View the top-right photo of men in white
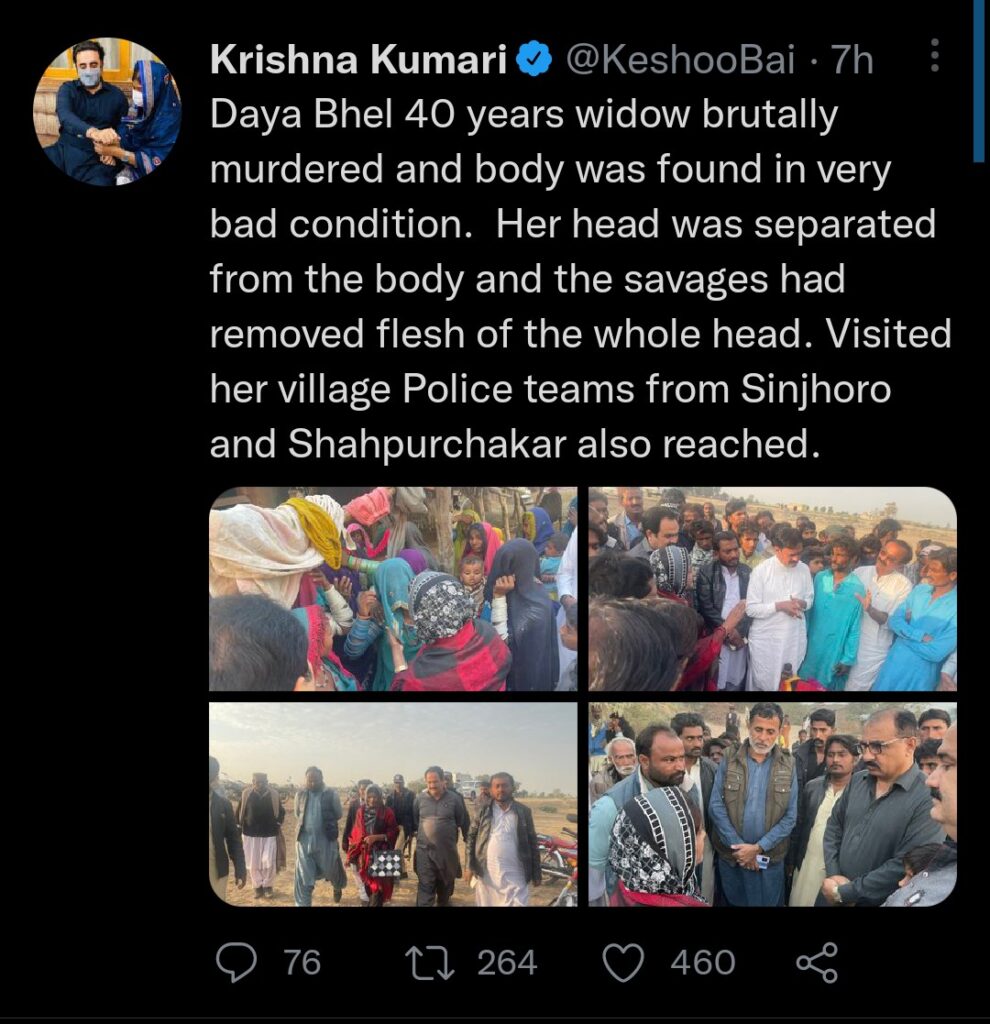The image size is (990, 1024). [x=773, y=588]
